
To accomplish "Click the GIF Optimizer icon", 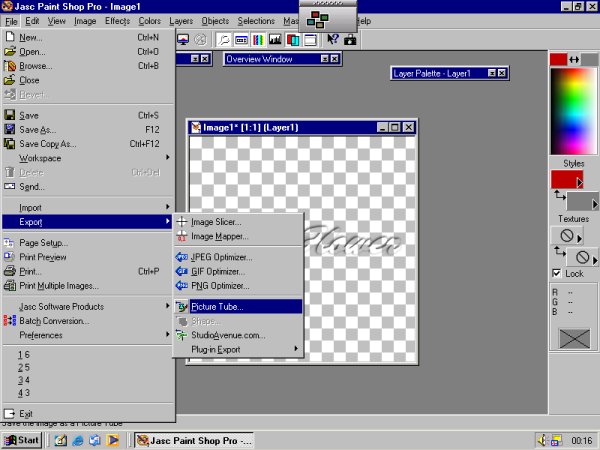I will tap(182, 271).
